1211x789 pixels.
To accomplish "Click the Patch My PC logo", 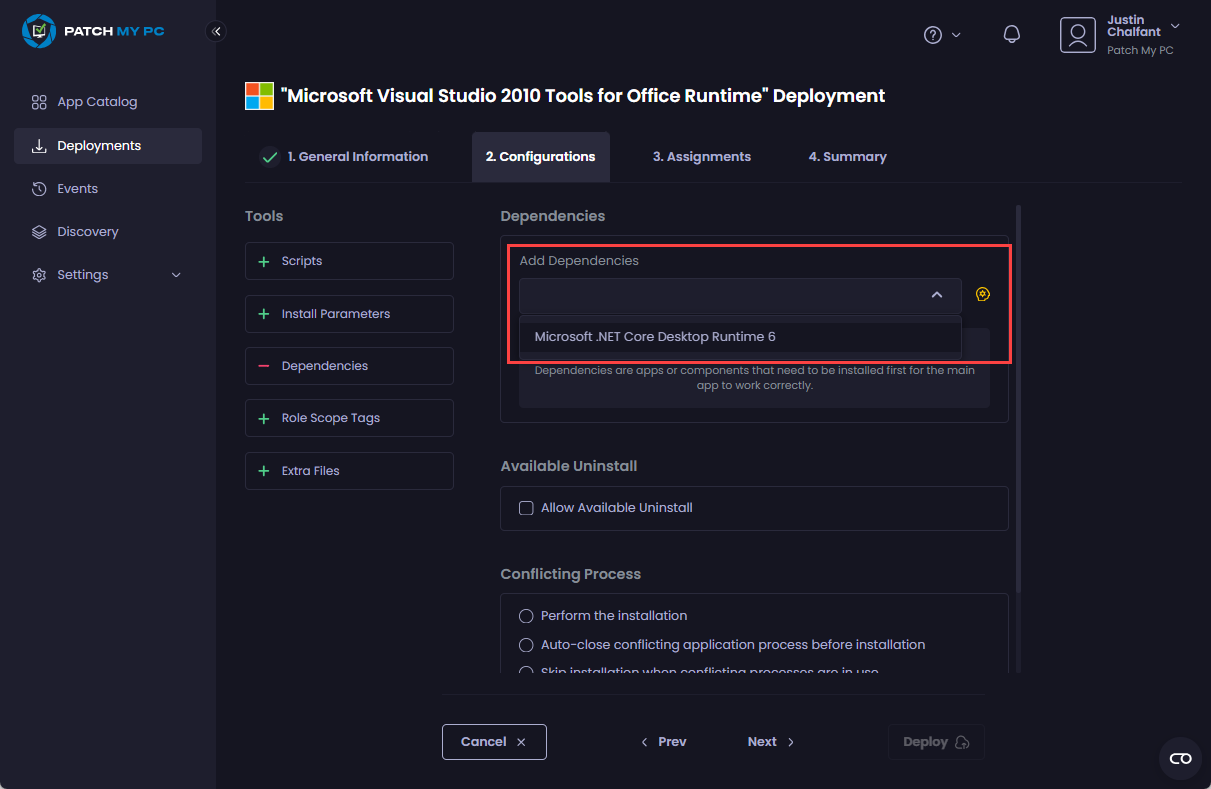I will point(93,31).
